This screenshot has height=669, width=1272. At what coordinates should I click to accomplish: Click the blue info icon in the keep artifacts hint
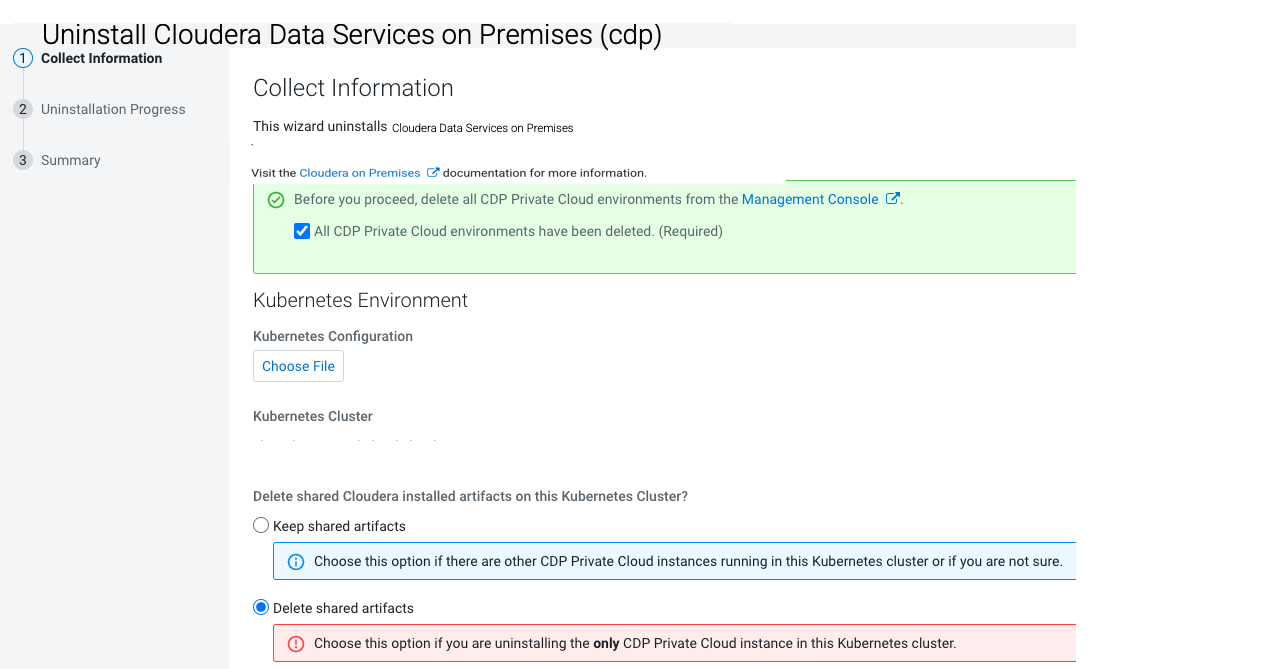click(296, 562)
